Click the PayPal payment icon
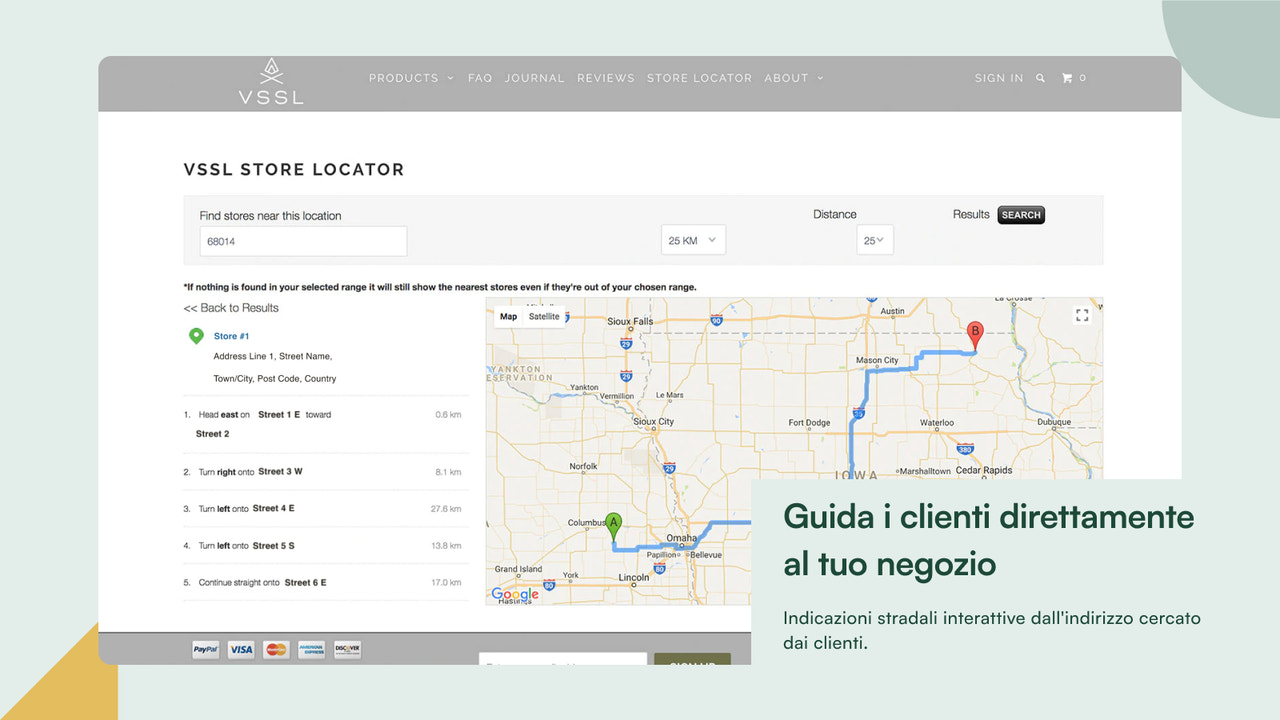Screen dimensions: 1280x720 tap(206, 649)
